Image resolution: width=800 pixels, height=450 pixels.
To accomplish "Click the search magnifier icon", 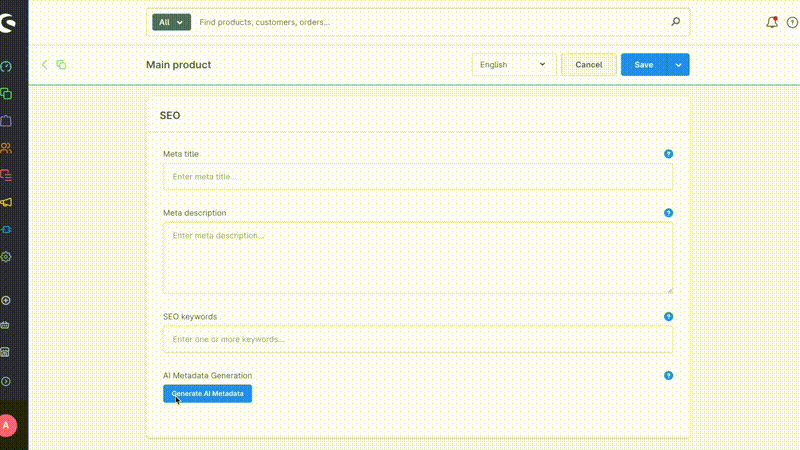I will (675, 21).
